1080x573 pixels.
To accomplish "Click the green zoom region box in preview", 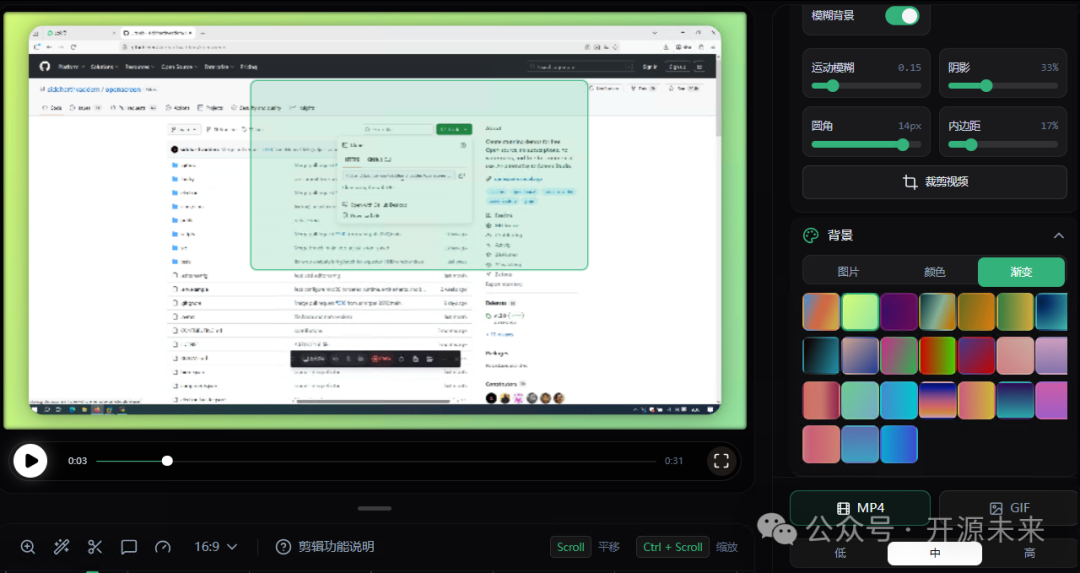I will pos(419,175).
